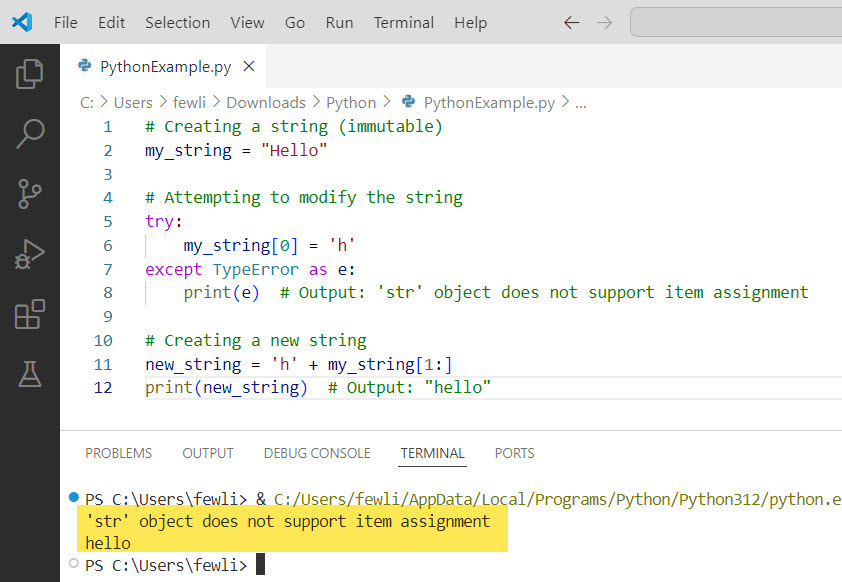Open the Source Control view
This screenshot has width=842, height=582.
[30, 193]
